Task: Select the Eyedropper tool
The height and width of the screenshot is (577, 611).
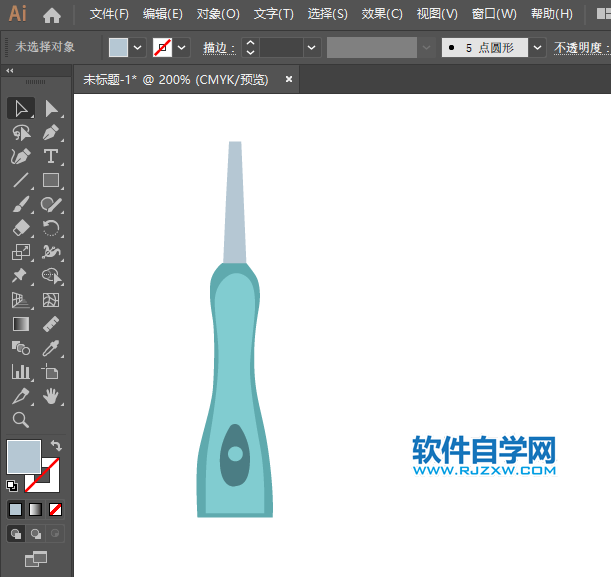Action: (x=51, y=348)
